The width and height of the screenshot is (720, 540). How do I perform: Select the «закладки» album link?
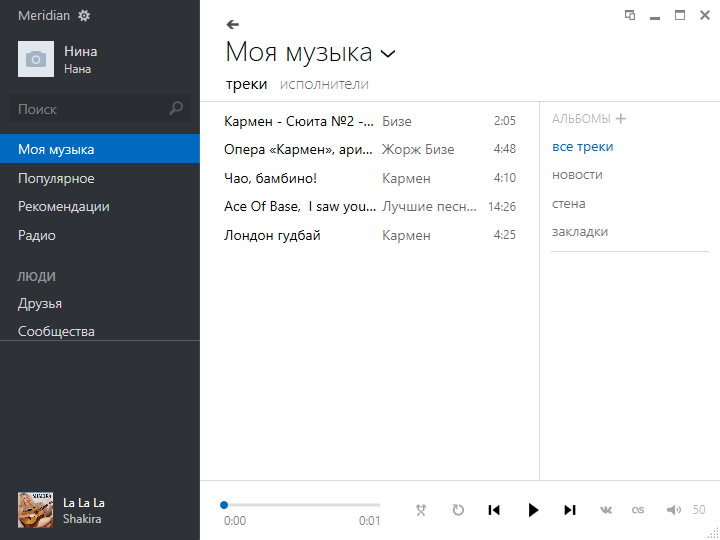point(580,232)
